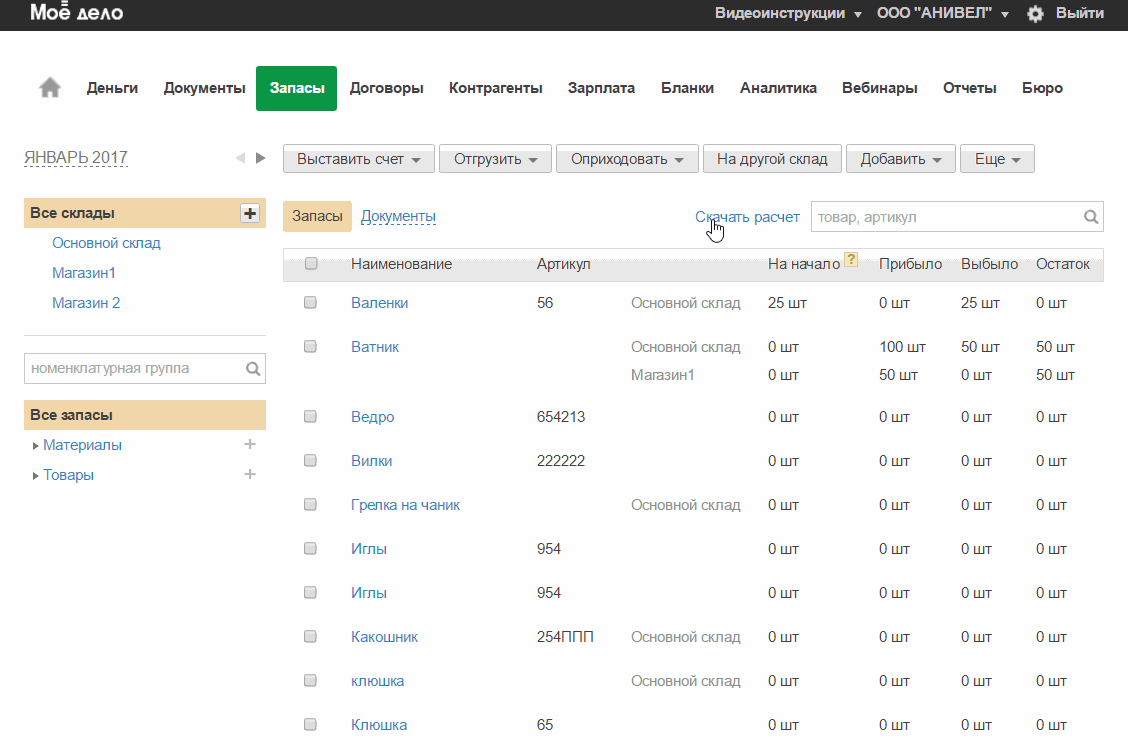This screenshot has width=1128, height=752.
Task: Click the previous month arrow
Action: pyautogui.click(x=240, y=158)
